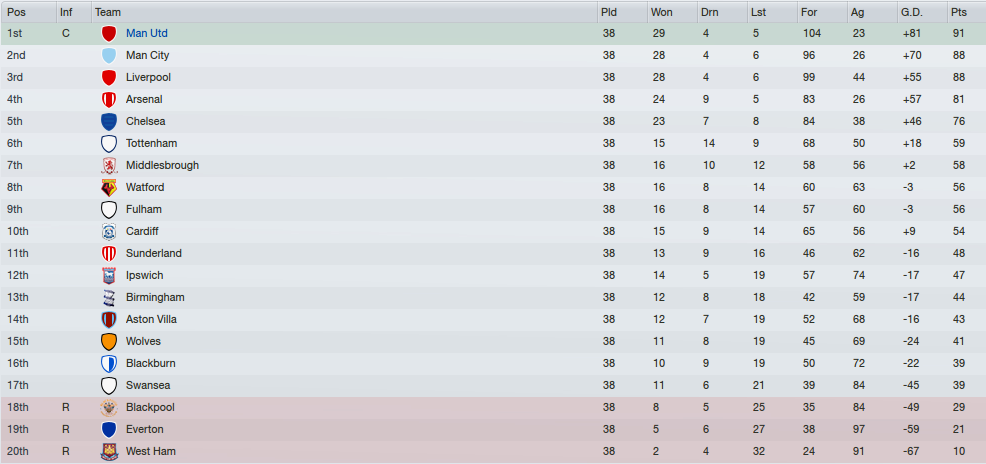986x464 pixels.
Task: Click the Man Utd club badge icon
Action: click(109, 33)
